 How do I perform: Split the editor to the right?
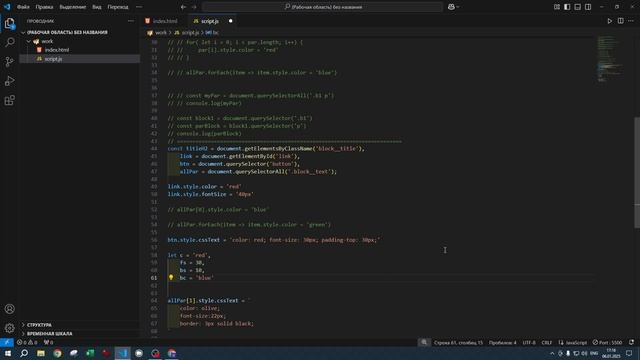click(620, 21)
